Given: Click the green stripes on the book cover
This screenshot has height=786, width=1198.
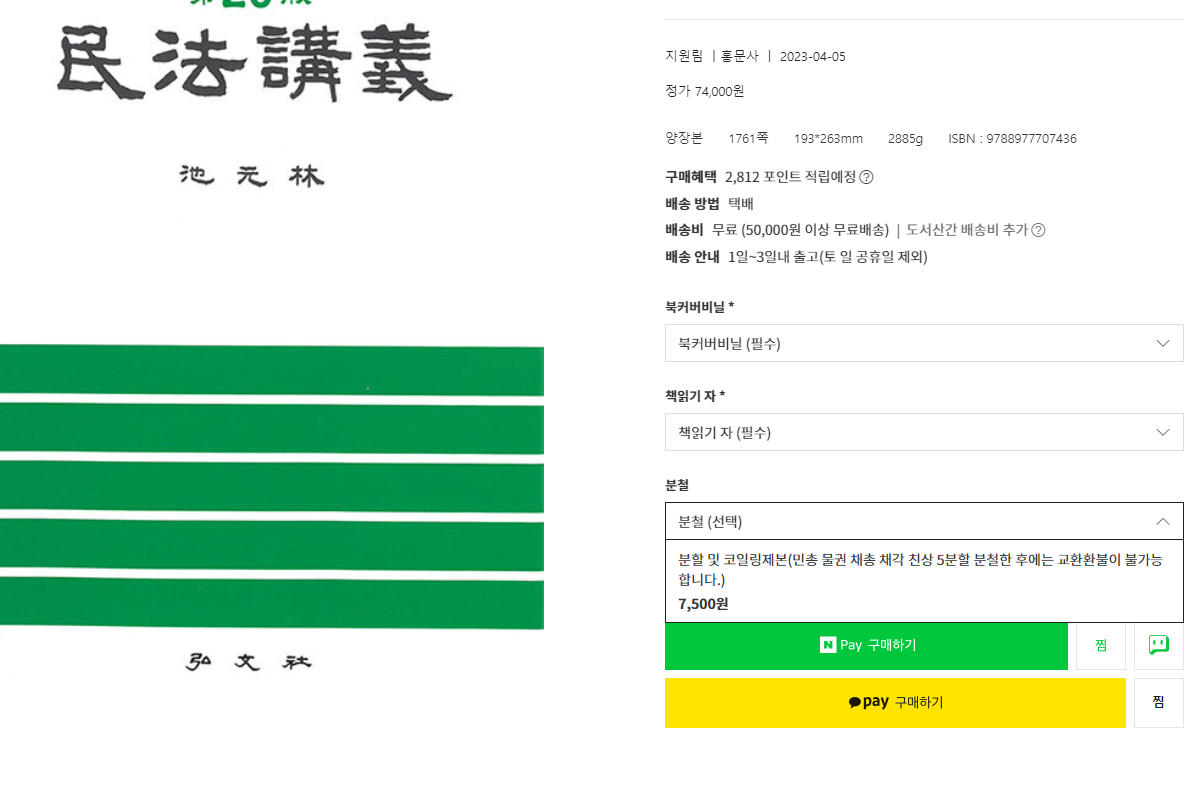Looking at the screenshot, I should click(270, 487).
